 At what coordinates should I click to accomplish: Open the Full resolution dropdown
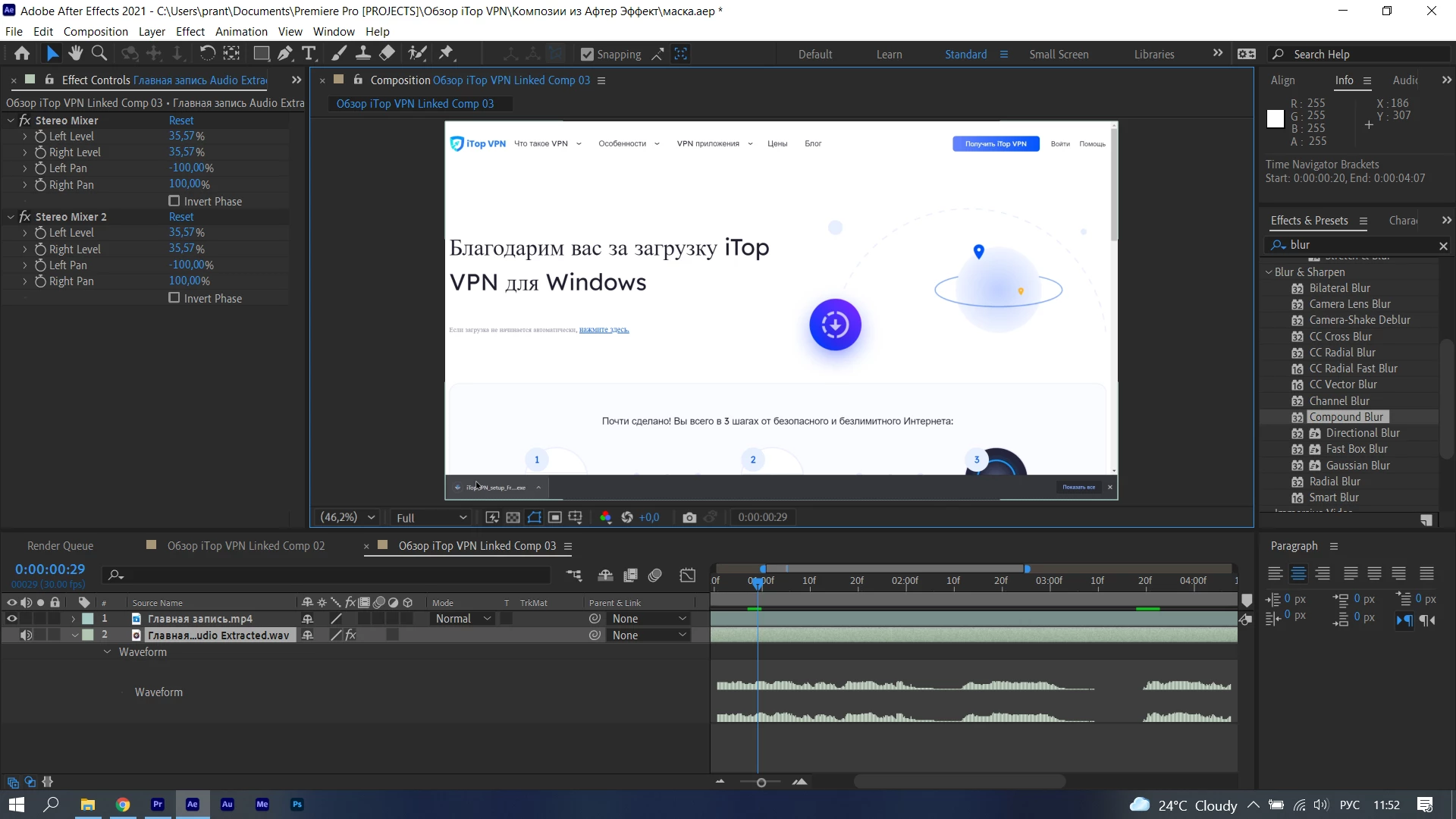pos(431,517)
